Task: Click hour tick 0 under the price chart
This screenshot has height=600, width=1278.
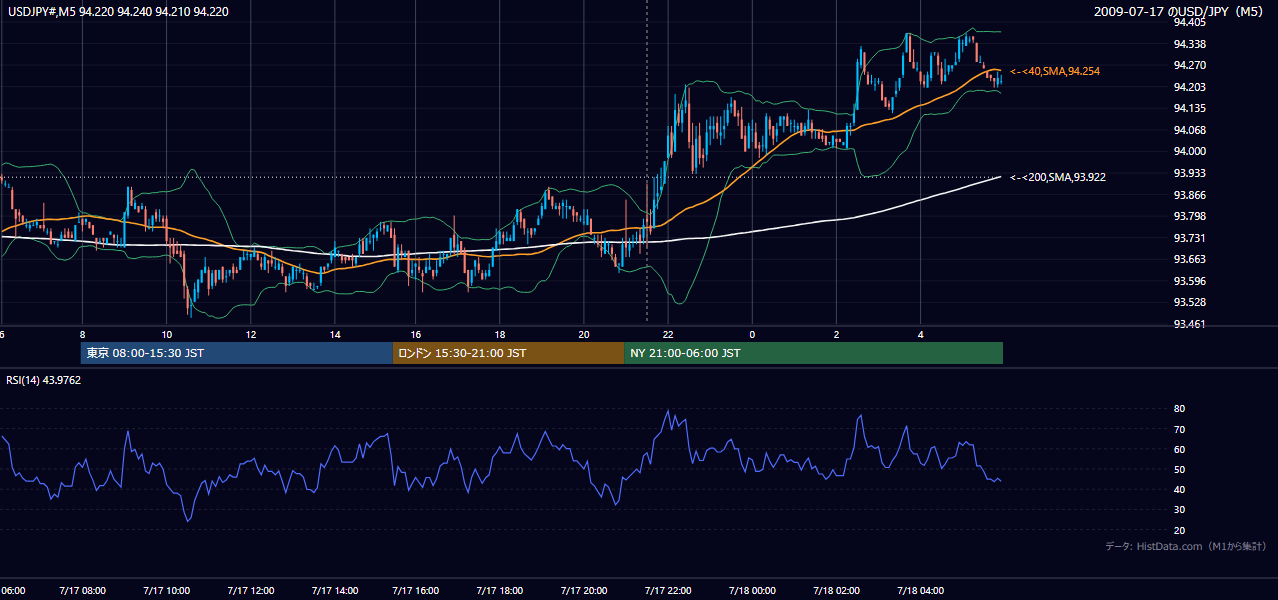Action: click(752, 334)
